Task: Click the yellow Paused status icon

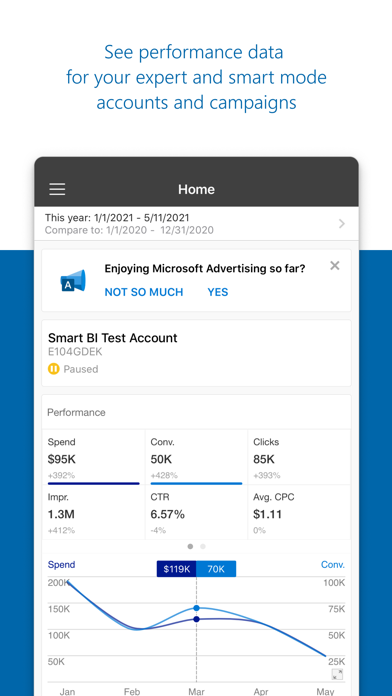Action: tap(54, 369)
